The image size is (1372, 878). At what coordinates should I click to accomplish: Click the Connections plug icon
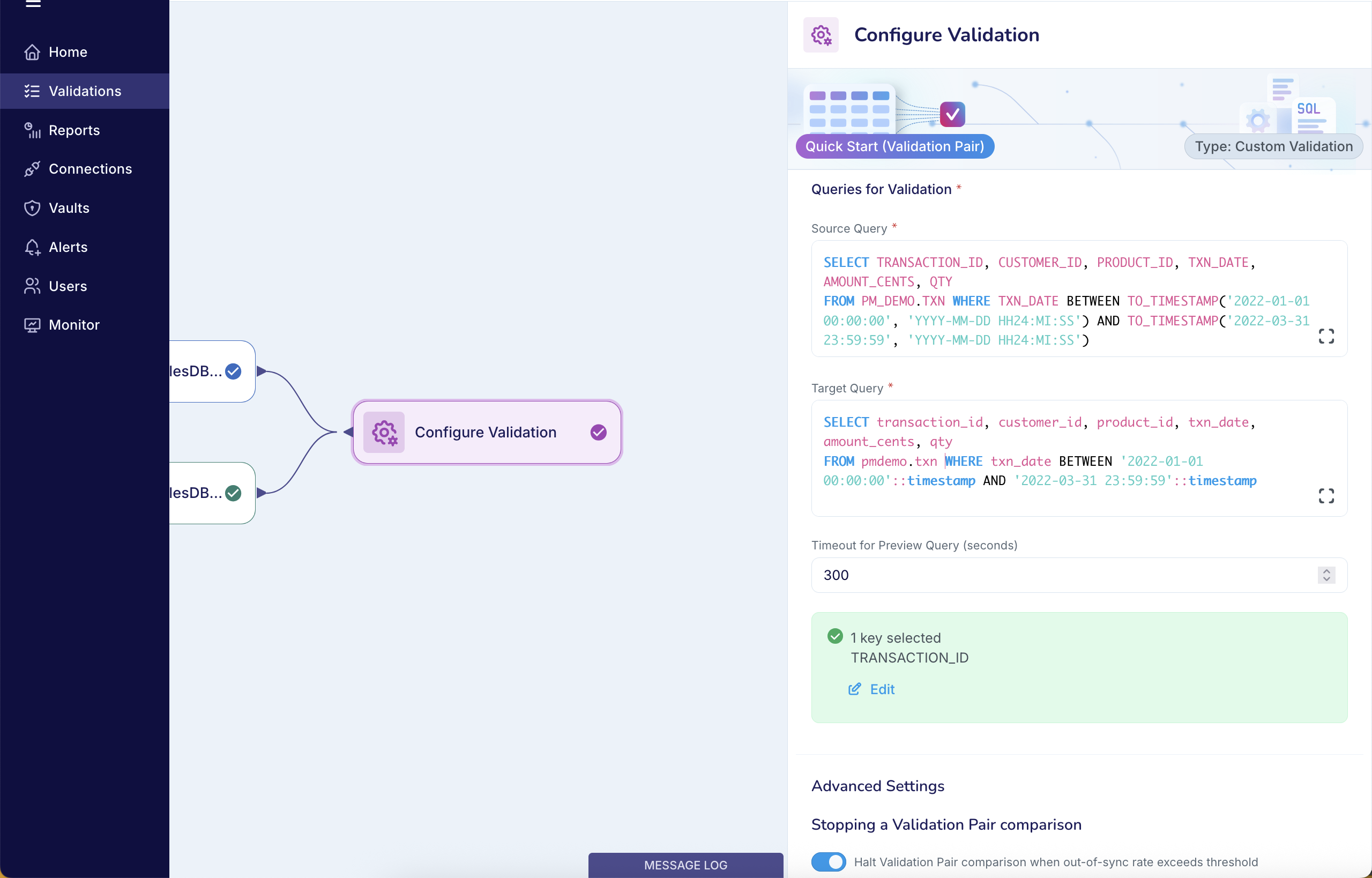coord(32,169)
